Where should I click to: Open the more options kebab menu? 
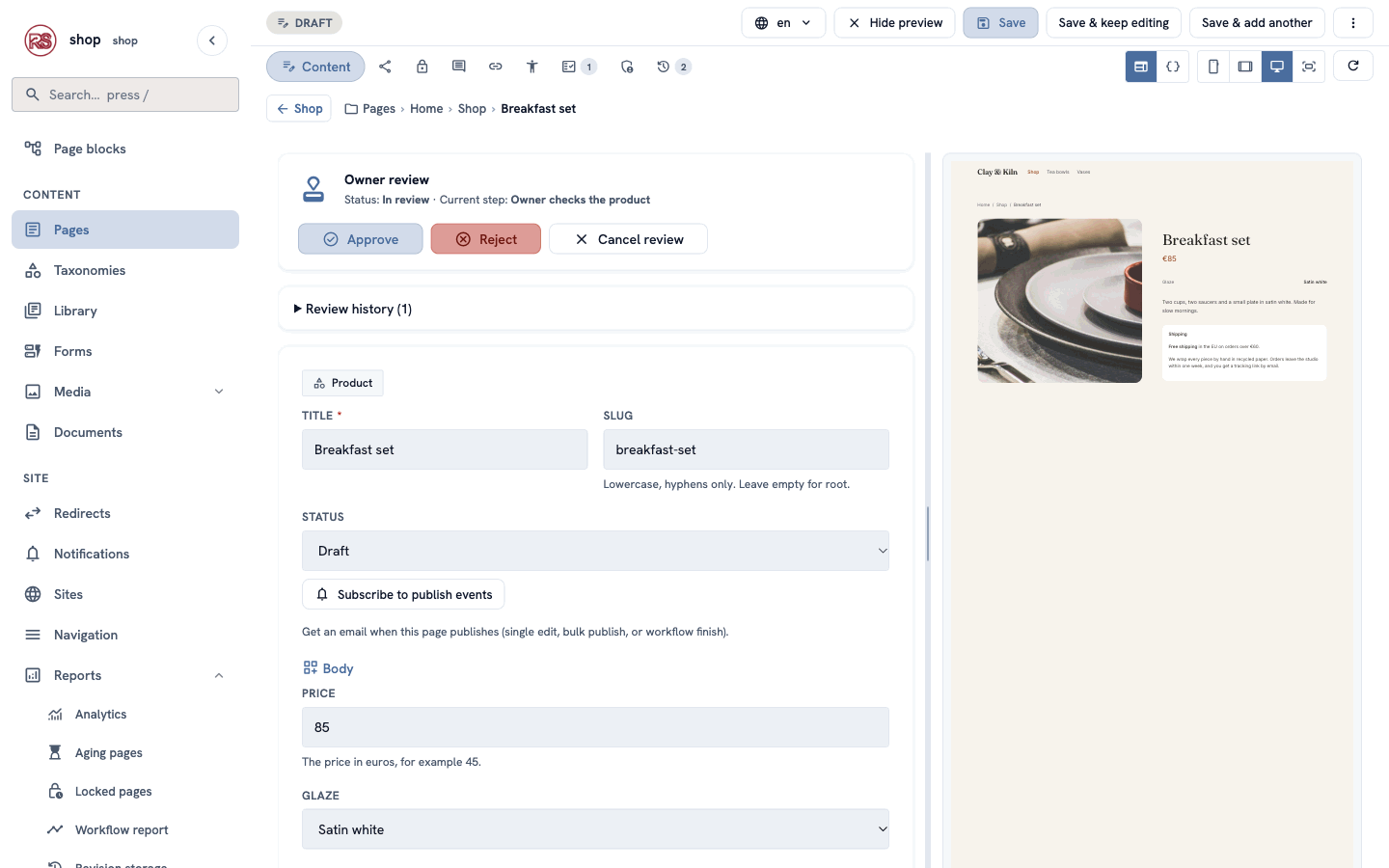tap(1353, 23)
